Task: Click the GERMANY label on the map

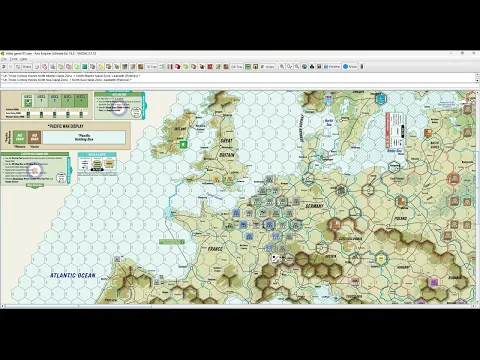Action: coord(314,206)
